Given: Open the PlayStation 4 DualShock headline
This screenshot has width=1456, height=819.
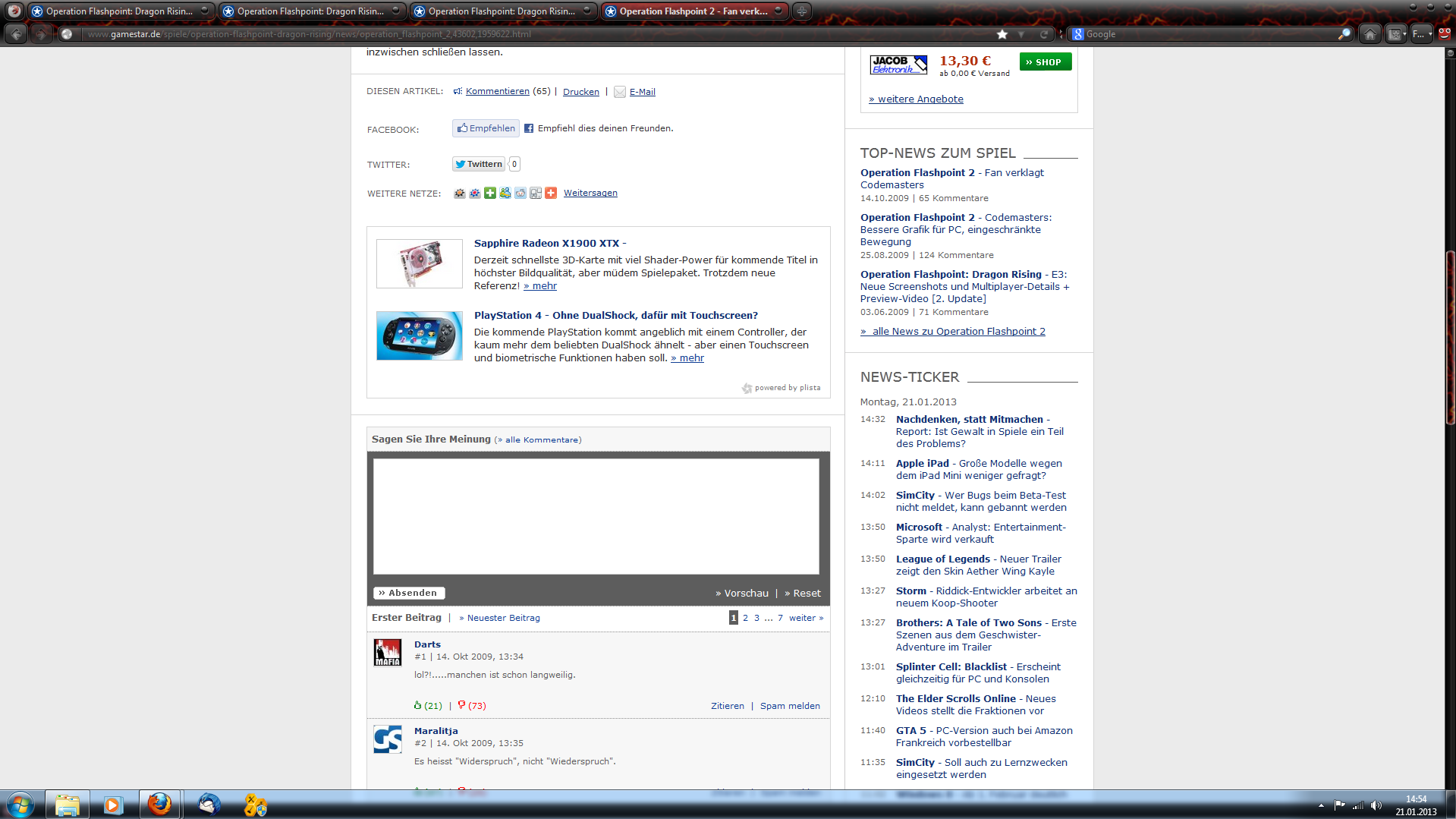Looking at the screenshot, I should 615,315.
